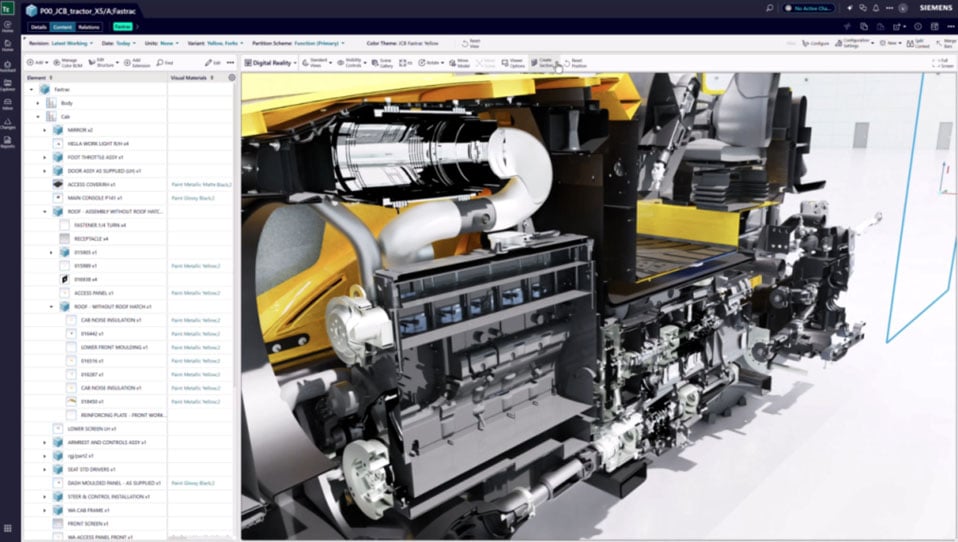Click the Configure tool
Screen dimensions: 958x542
815,43
